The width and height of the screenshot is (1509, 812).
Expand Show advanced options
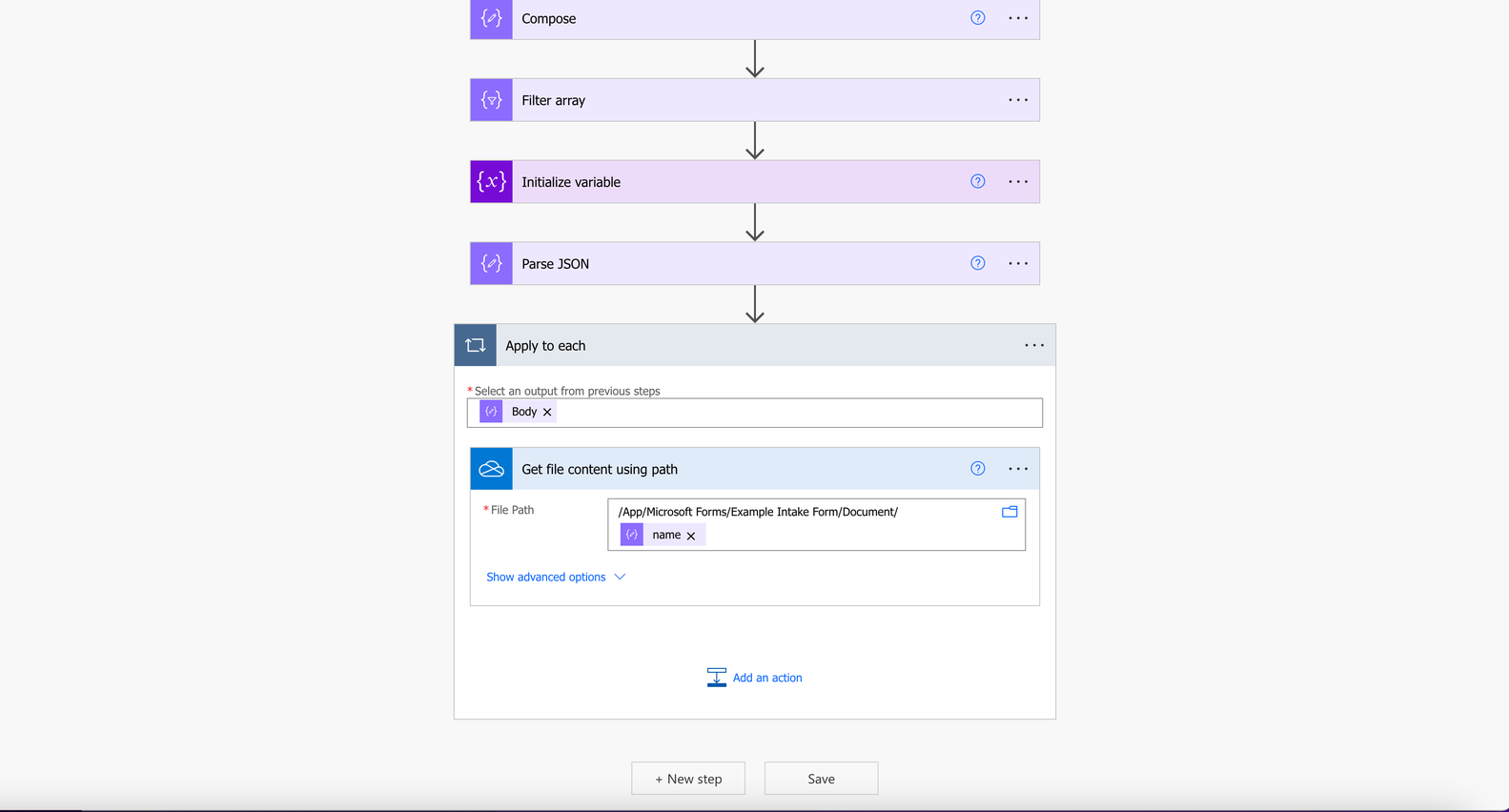click(556, 577)
